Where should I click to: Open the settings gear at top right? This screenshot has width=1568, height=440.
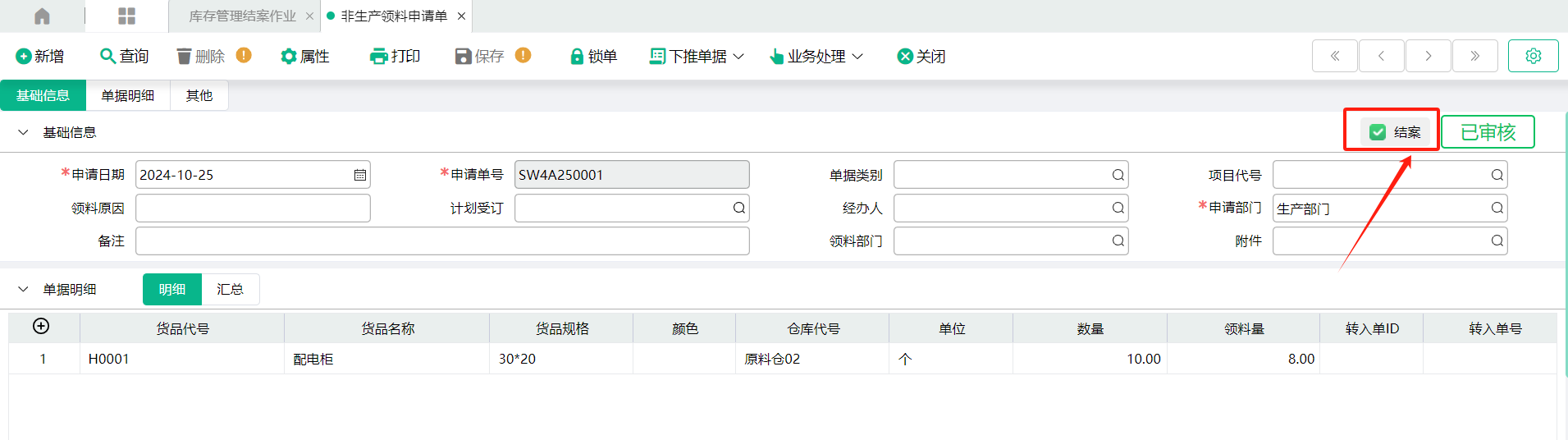tap(1533, 56)
